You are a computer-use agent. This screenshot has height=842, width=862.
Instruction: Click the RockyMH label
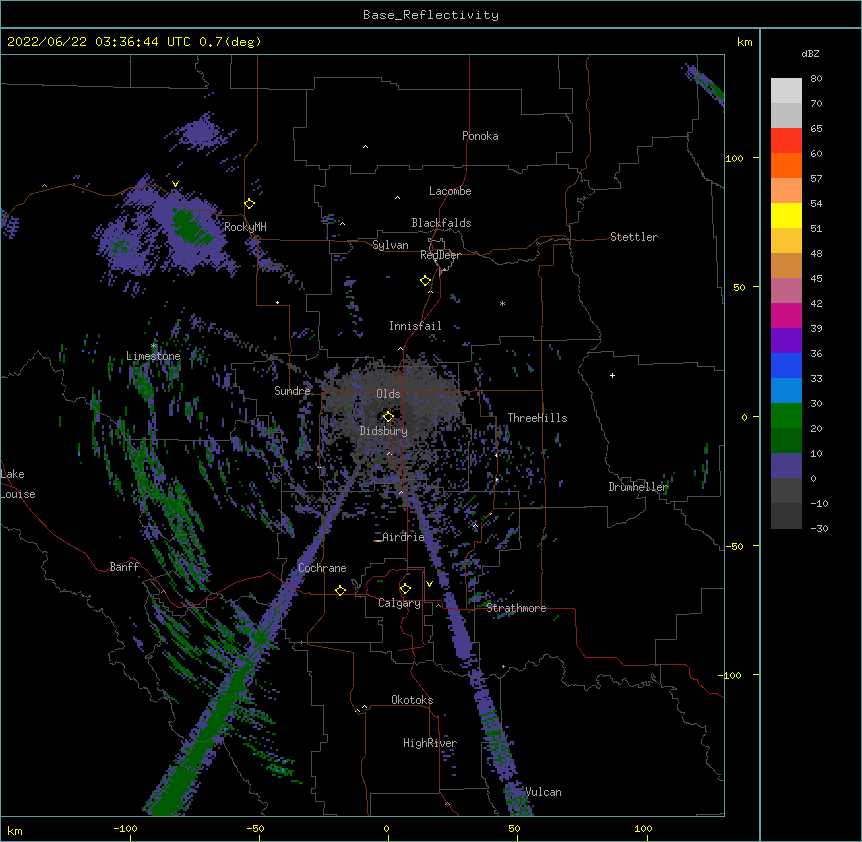click(245, 227)
